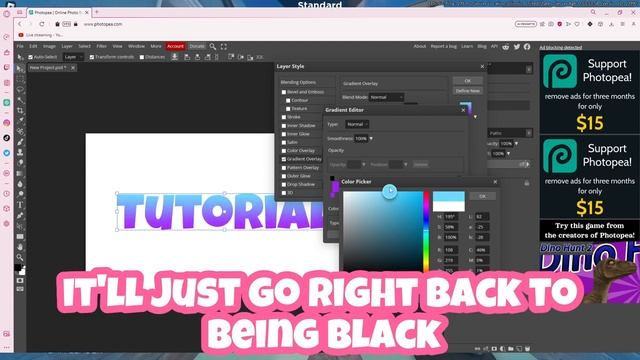The height and width of the screenshot is (360, 640).
Task: Select the Eyedropper tool
Action: point(20,121)
